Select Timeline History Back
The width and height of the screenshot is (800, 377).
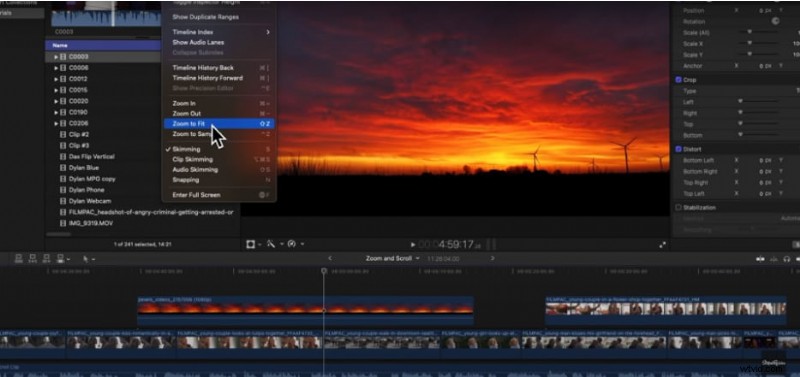(x=219, y=68)
